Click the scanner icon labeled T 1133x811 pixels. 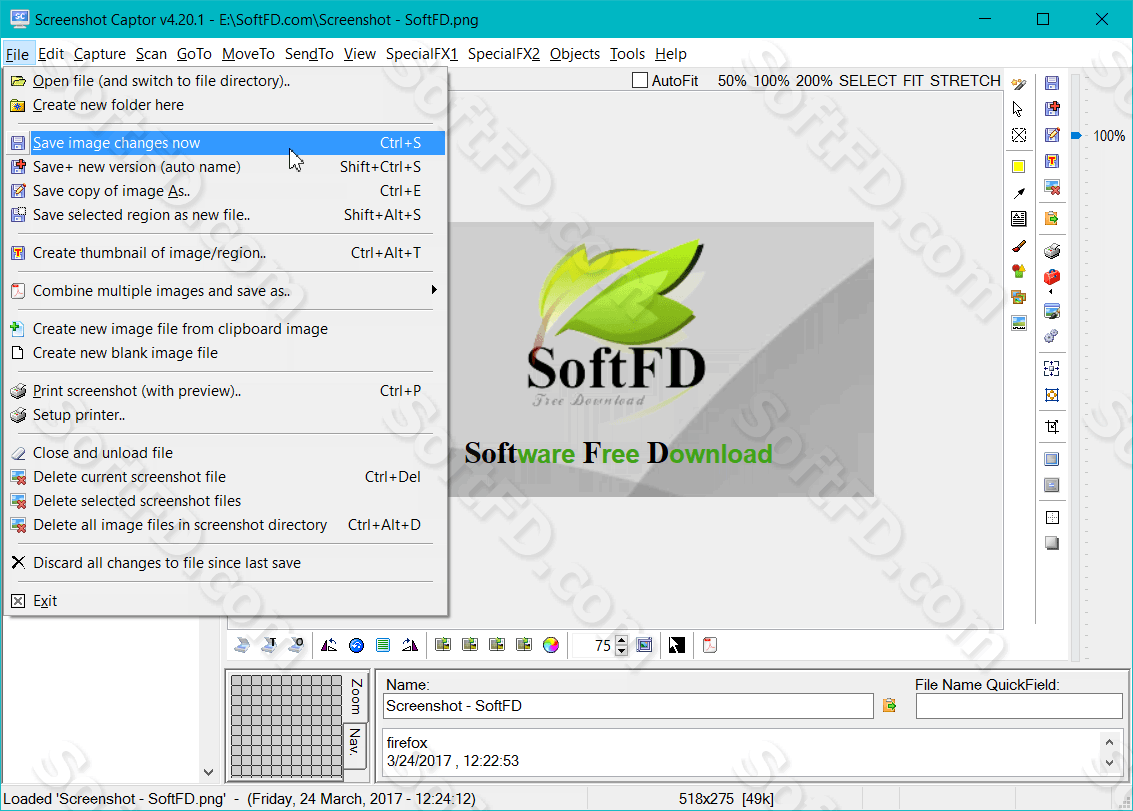(269, 645)
